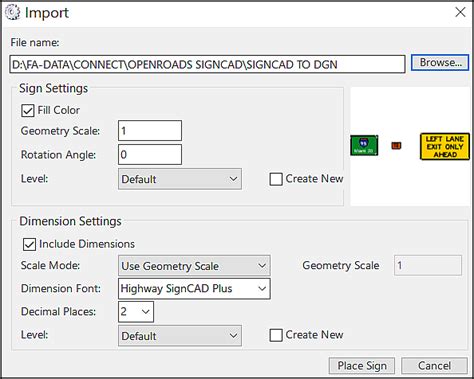The height and width of the screenshot is (379, 474).
Task: Open the Dimension Font dropdown
Action: [x=194, y=289]
